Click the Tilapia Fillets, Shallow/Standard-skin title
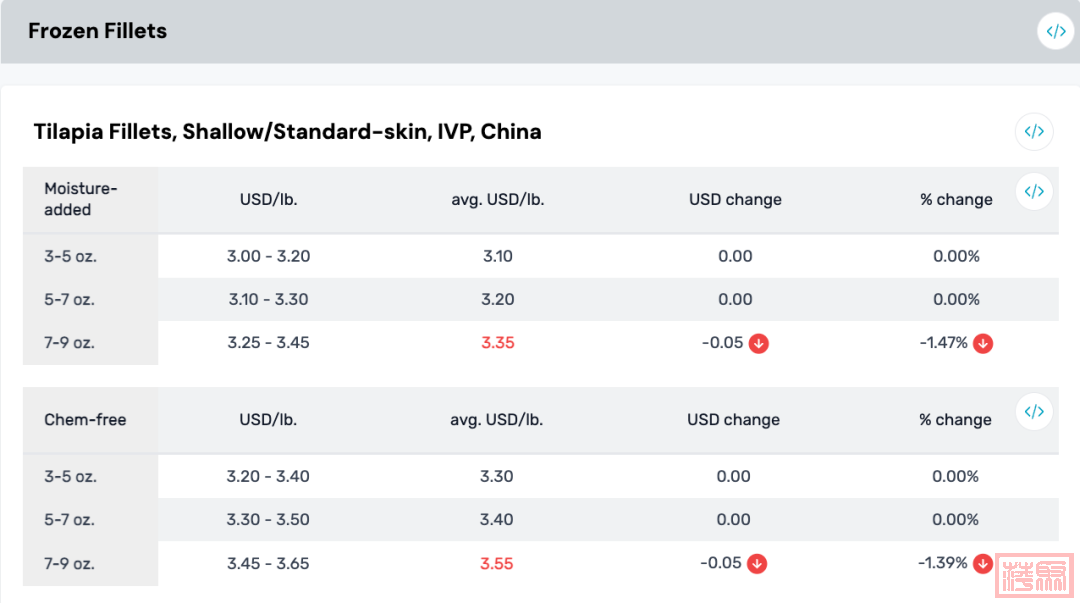 pos(287,131)
